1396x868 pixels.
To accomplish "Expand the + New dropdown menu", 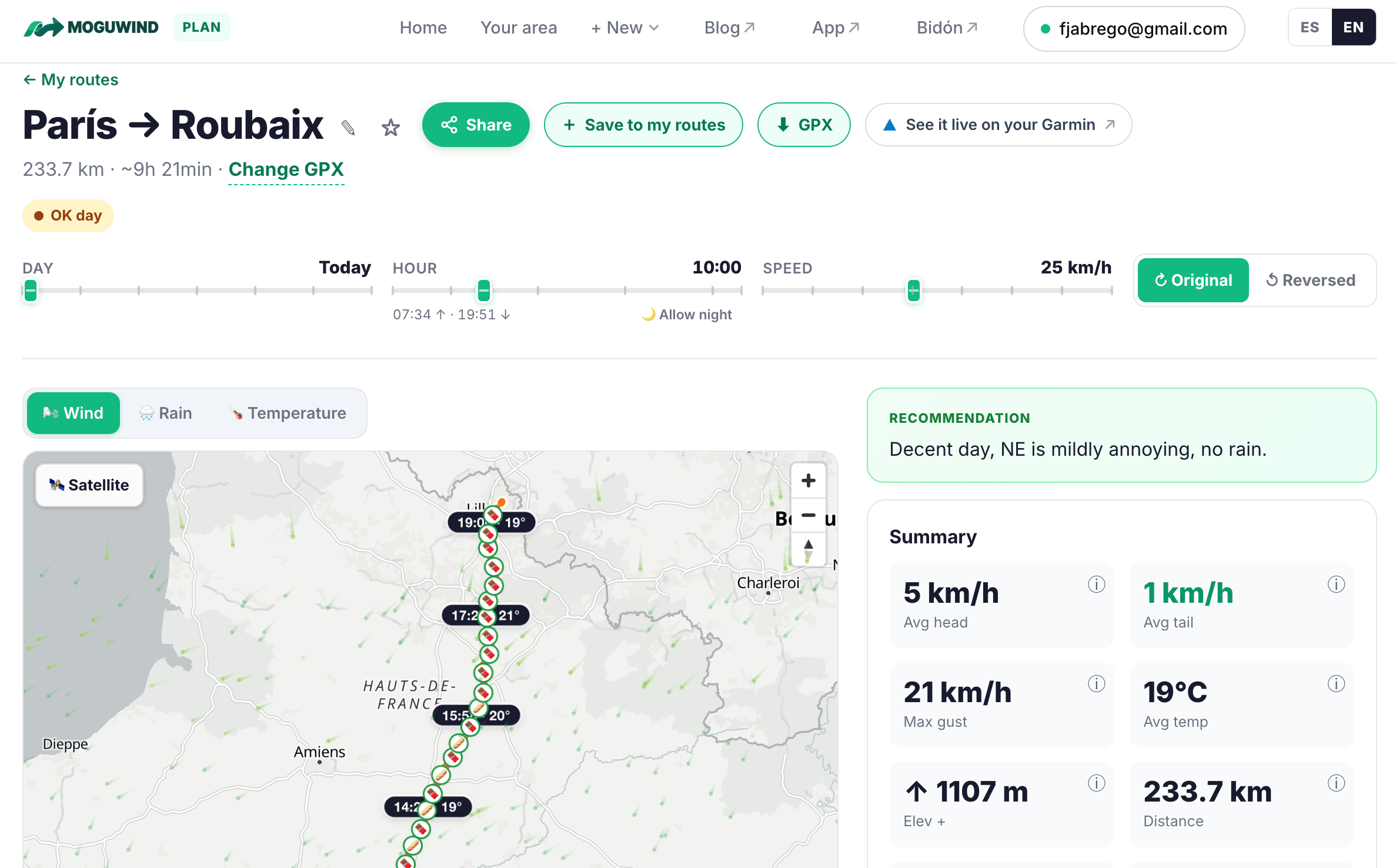I will pos(625,28).
